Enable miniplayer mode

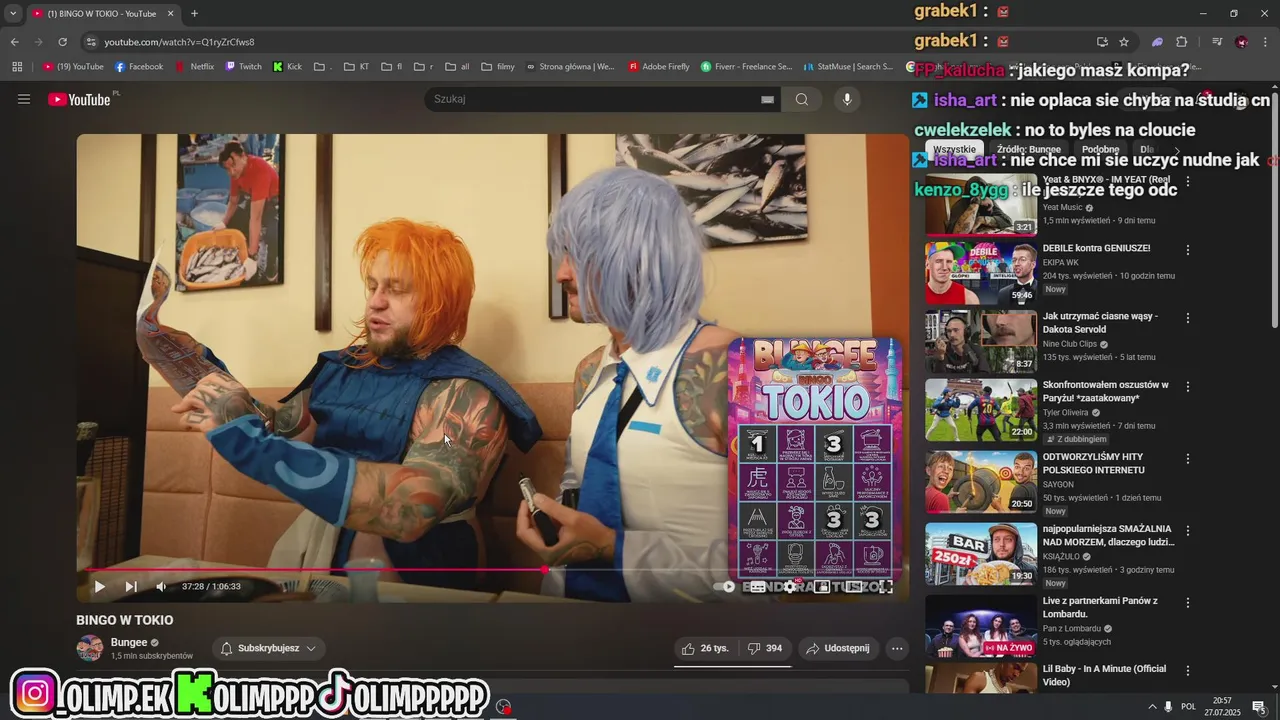[x=822, y=587]
